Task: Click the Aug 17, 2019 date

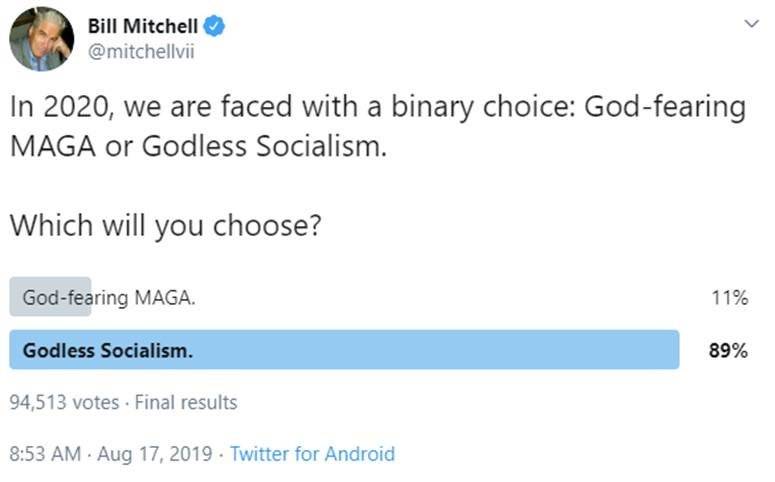Action: tap(155, 454)
